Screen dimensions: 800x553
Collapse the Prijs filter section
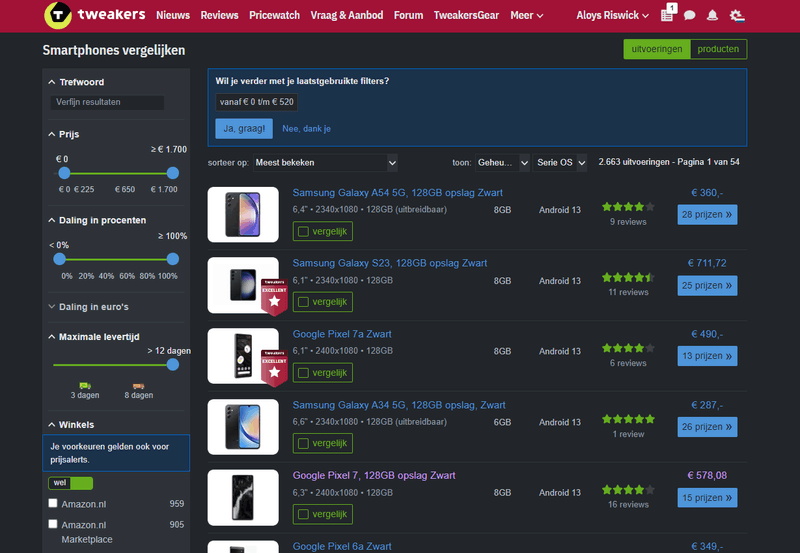(64, 134)
